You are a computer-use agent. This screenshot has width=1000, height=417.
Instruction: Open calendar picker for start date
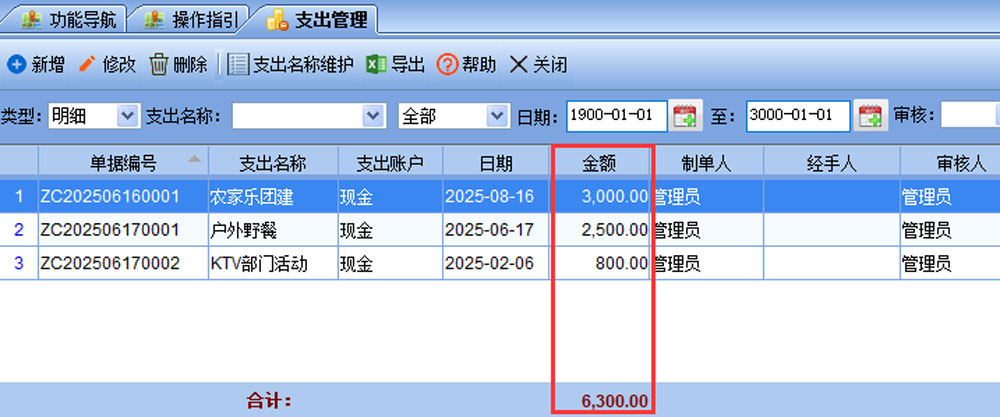(x=685, y=116)
